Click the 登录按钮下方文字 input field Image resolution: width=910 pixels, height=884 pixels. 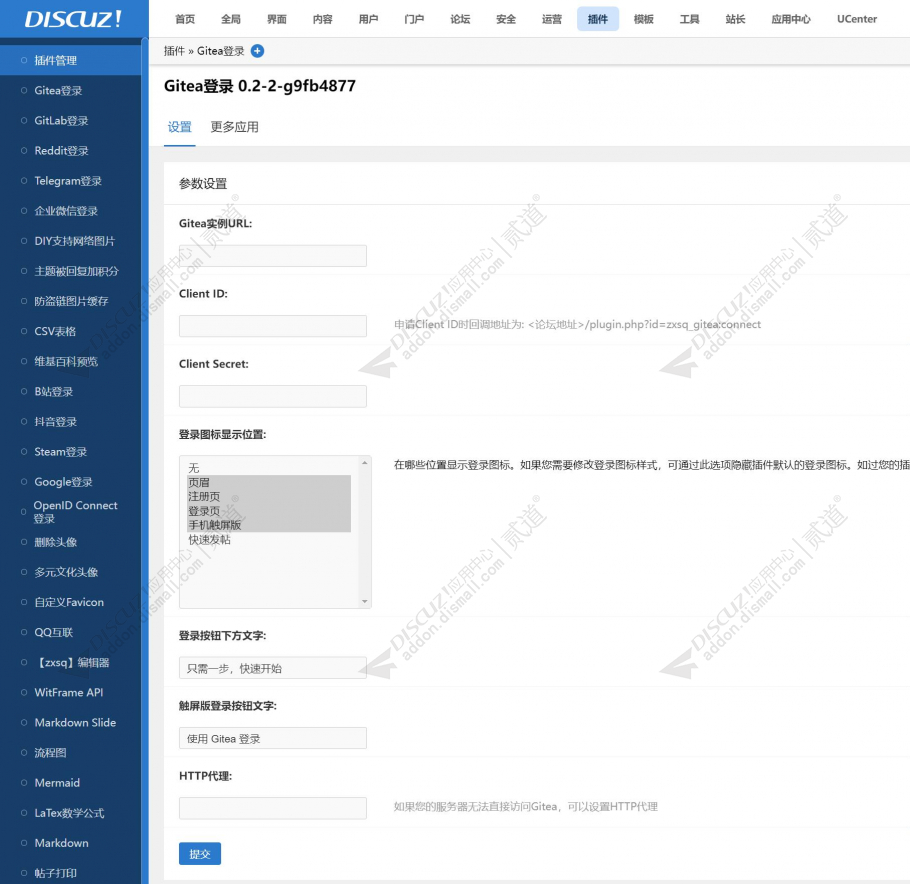[x=273, y=668]
